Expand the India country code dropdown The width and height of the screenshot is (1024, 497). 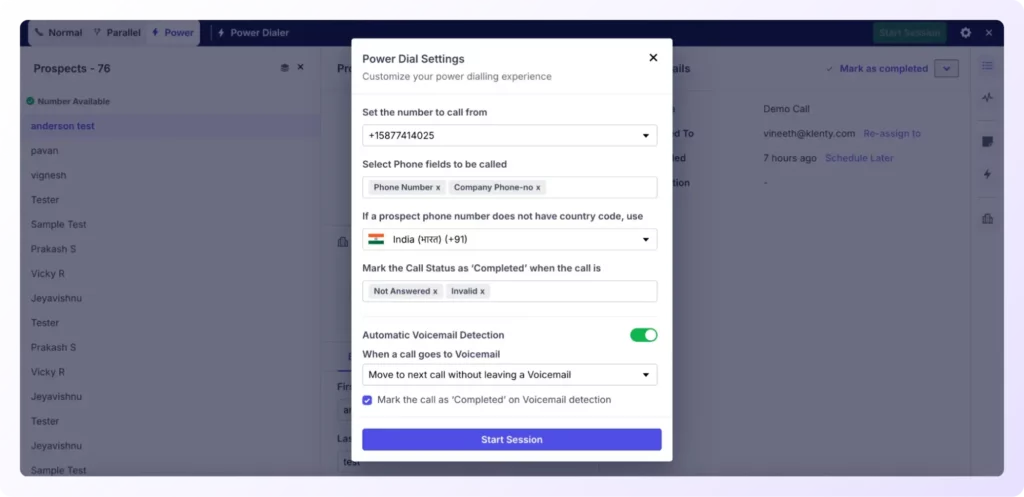509,240
